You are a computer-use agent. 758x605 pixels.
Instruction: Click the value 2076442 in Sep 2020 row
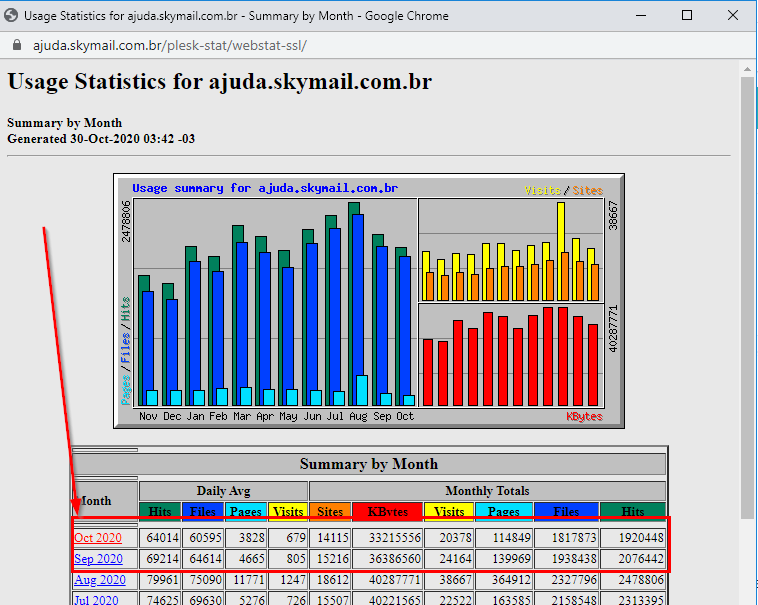(641, 559)
